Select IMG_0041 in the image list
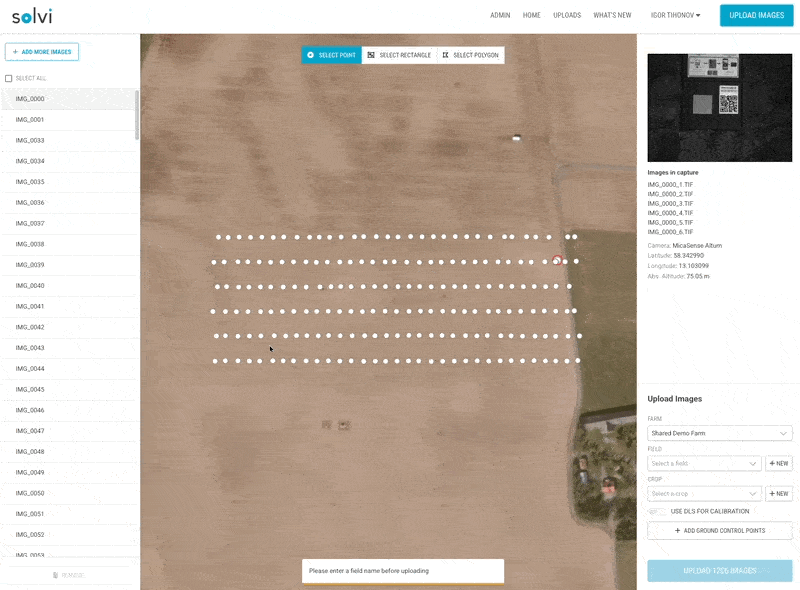Viewport: 800px width, 590px height. 69,307
